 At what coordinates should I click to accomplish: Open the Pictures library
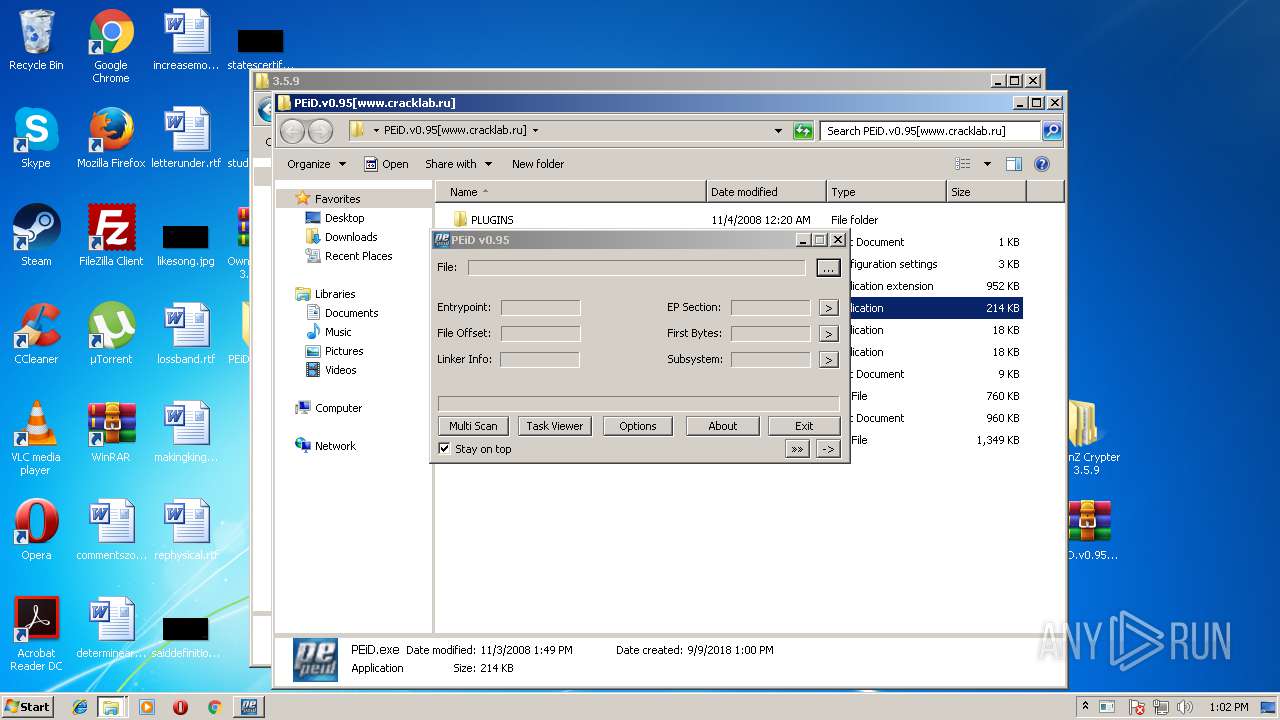(343, 351)
